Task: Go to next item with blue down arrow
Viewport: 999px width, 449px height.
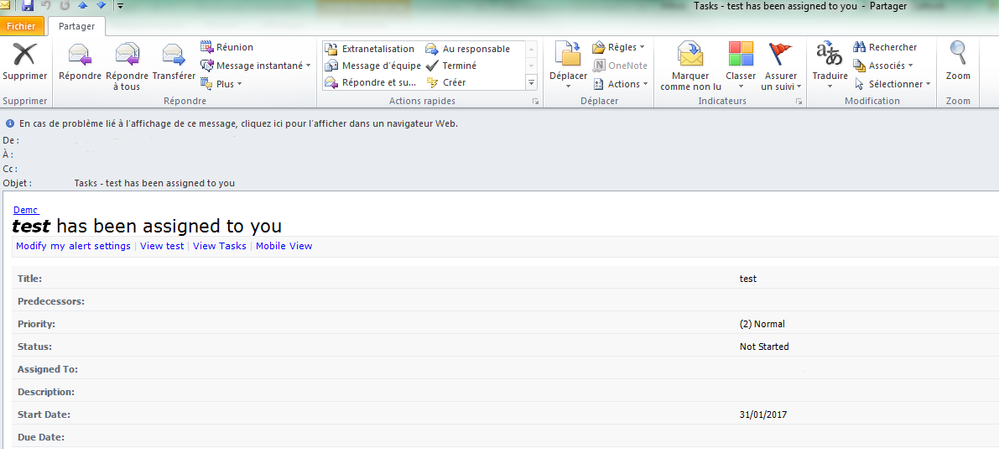Action: [x=101, y=6]
